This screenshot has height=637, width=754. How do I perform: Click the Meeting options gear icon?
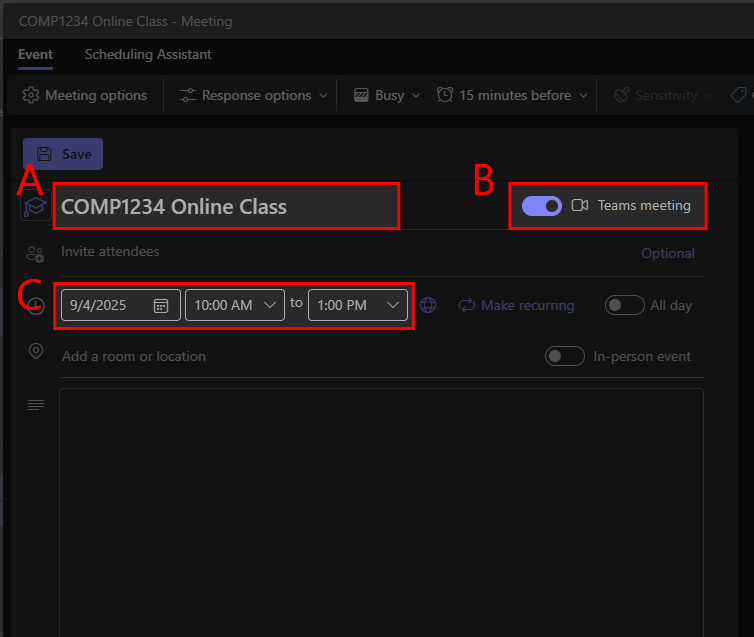coord(31,95)
